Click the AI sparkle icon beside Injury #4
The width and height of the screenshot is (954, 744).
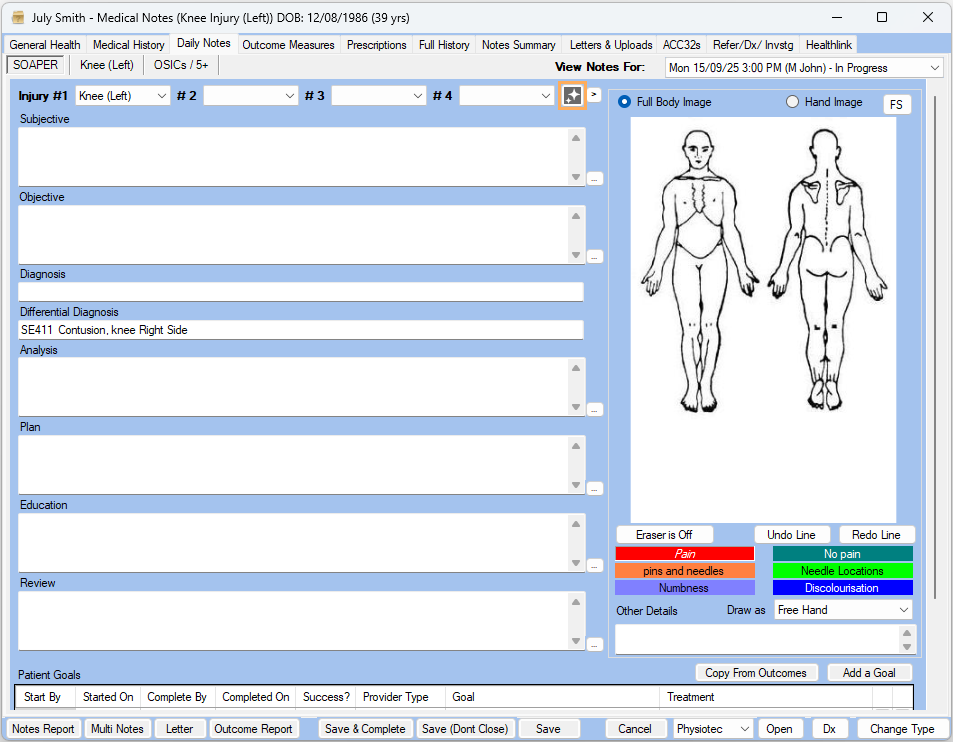[572, 95]
